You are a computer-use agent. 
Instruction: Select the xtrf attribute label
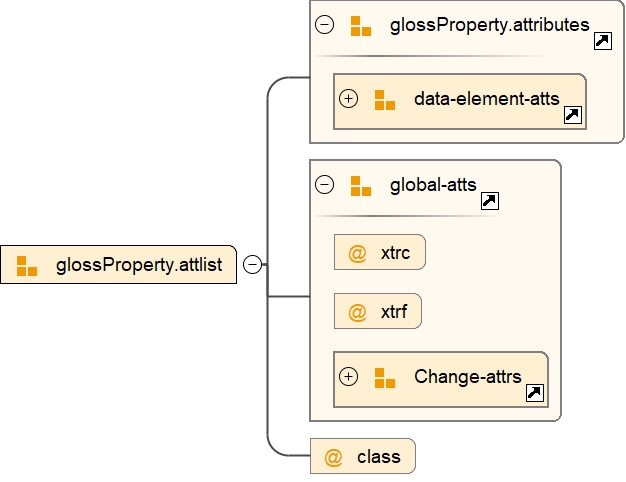[x=394, y=311]
